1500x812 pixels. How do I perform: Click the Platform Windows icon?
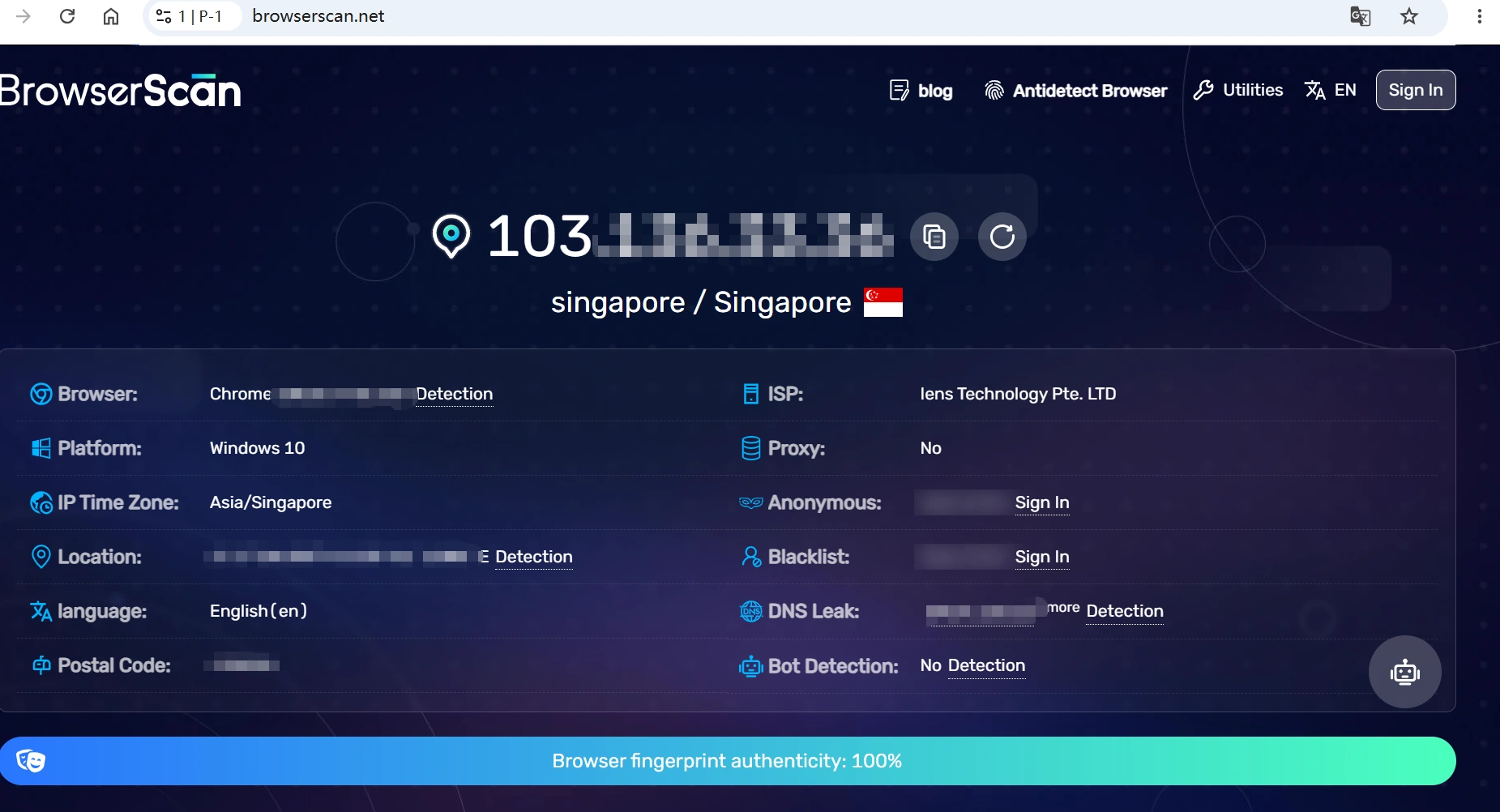pos(41,448)
